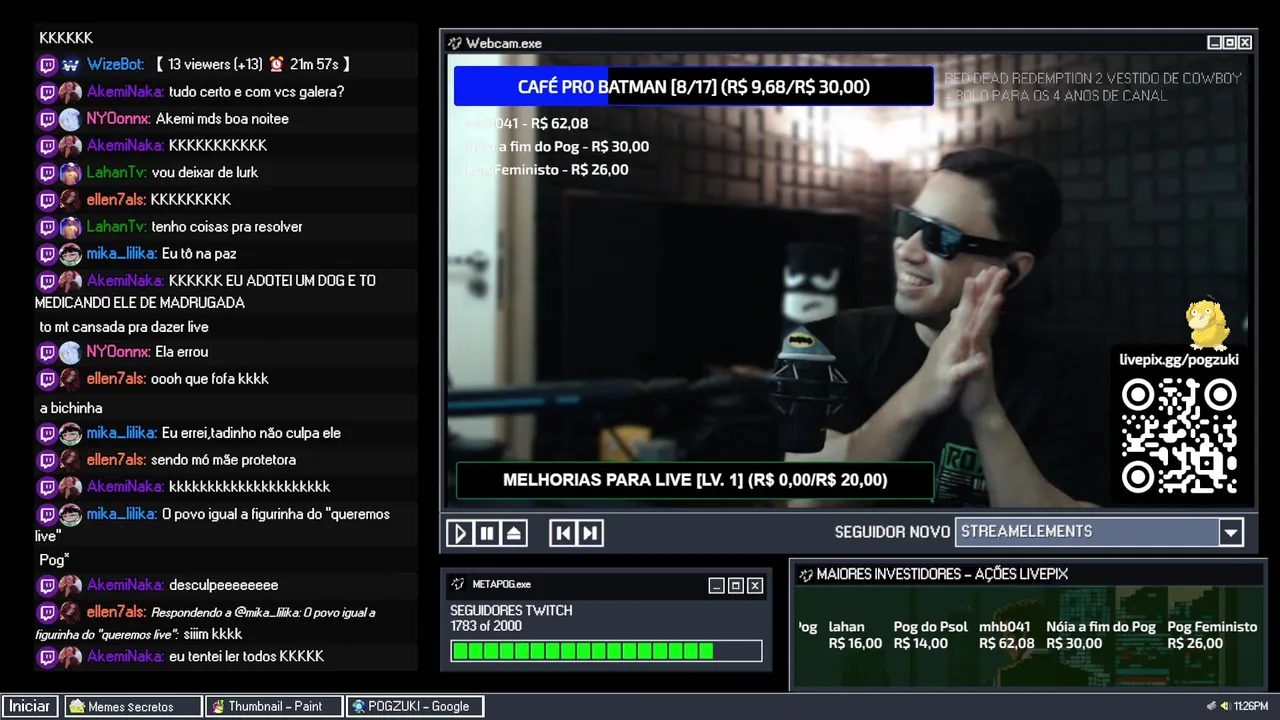Click the MELHORIAS PARA LIVE goal bar
This screenshot has height=720, width=1280.
pyautogui.click(x=695, y=480)
